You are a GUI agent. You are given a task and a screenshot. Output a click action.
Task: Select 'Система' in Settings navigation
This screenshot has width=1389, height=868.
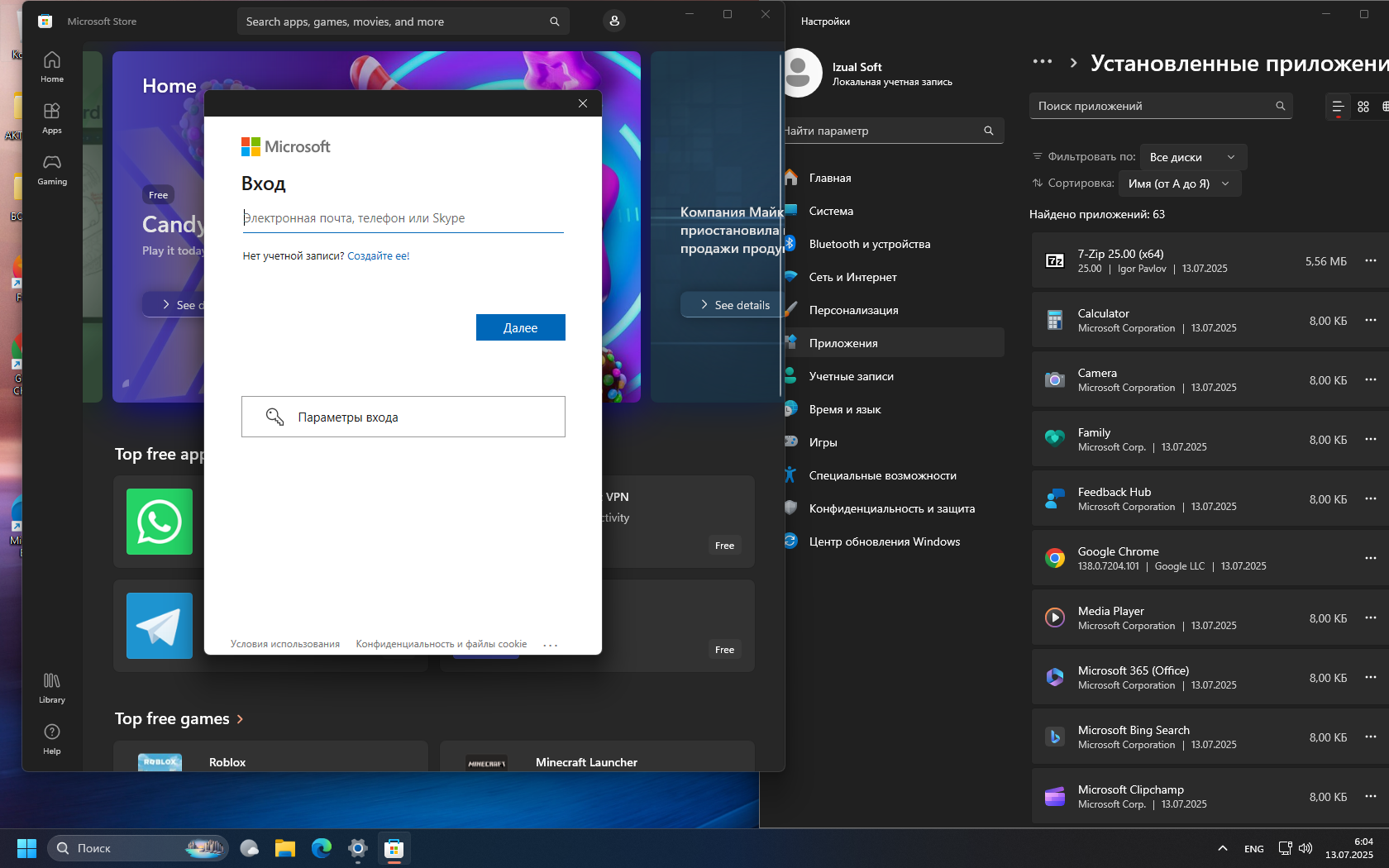(894, 211)
